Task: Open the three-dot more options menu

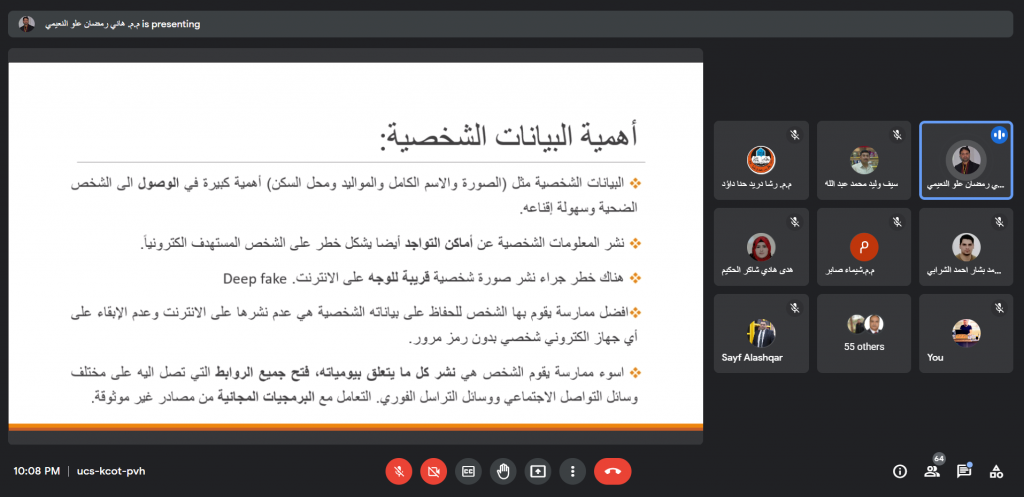Action: [571, 470]
